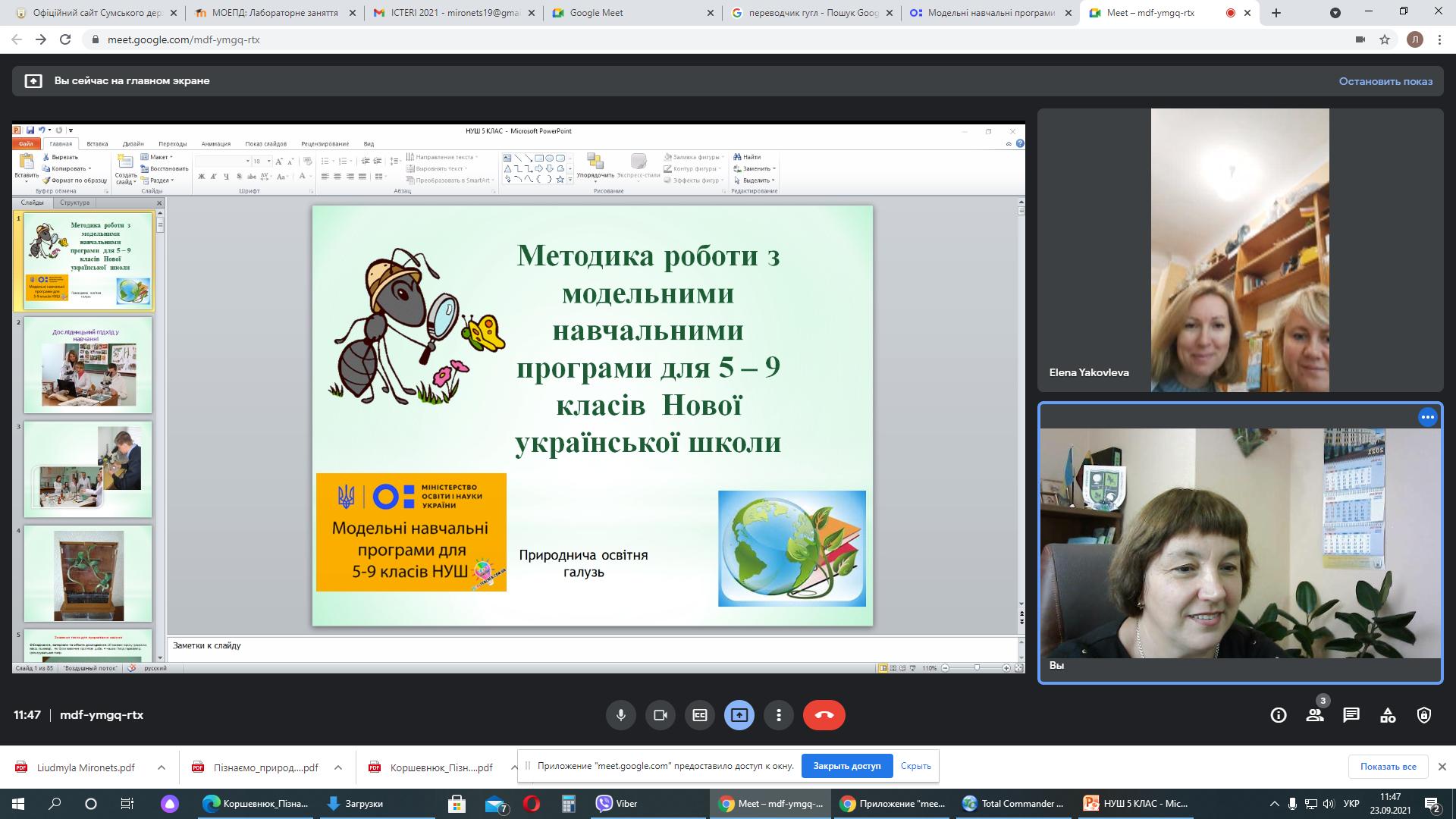Toggle closed captions
This screenshot has width=1456, height=819.
pyautogui.click(x=700, y=715)
